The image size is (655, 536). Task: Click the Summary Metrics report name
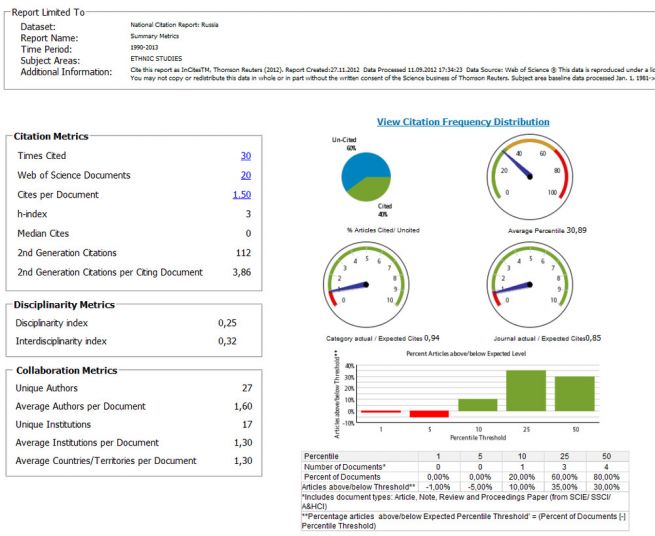155,36
